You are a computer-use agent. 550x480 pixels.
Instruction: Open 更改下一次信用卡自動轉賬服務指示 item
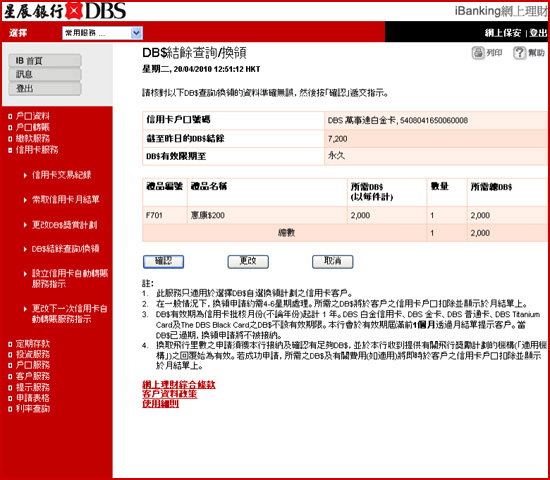click(69, 314)
